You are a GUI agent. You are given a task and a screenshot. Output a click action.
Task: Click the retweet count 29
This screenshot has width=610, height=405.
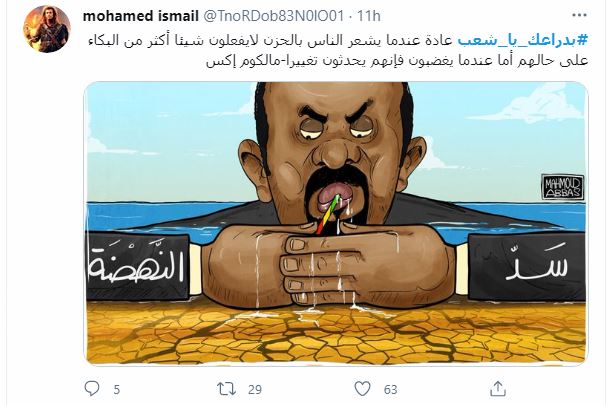(255, 389)
